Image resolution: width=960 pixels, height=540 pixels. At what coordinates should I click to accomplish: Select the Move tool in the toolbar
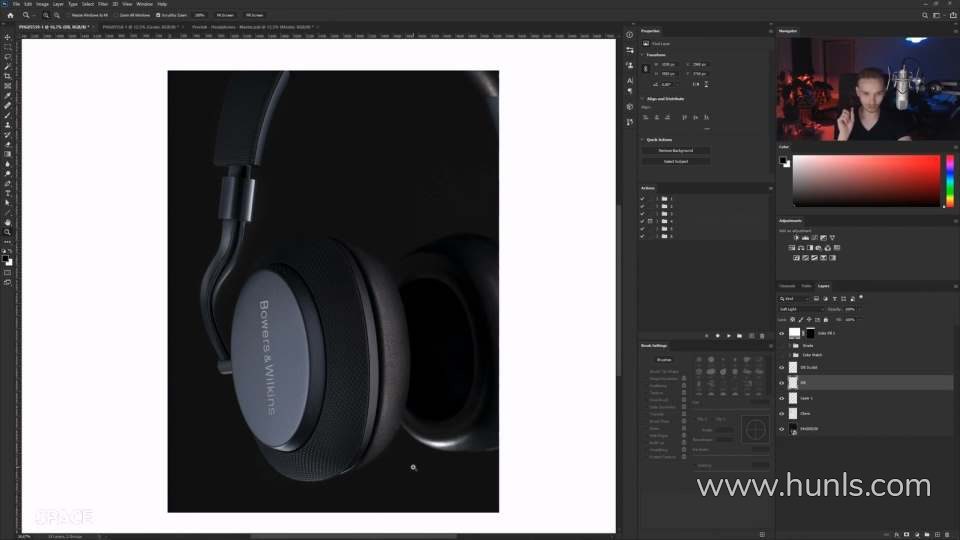[x=7, y=37]
